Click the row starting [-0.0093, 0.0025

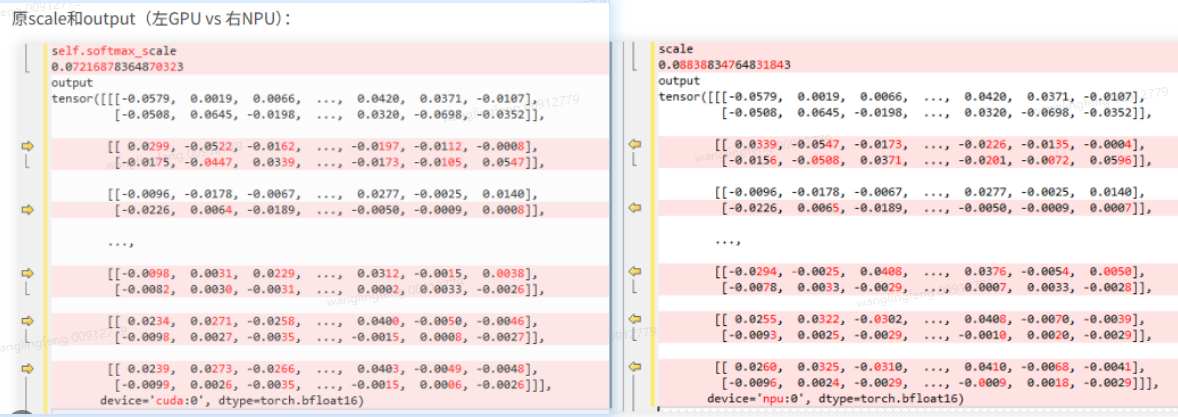point(936,335)
